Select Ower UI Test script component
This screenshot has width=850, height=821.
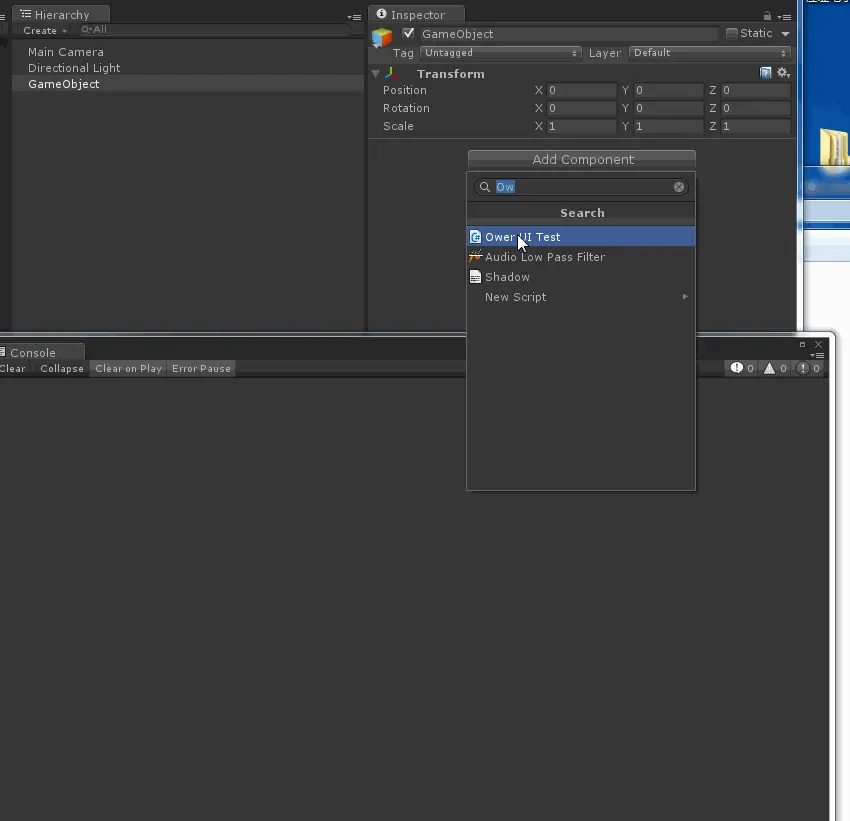pyautogui.click(x=581, y=237)
